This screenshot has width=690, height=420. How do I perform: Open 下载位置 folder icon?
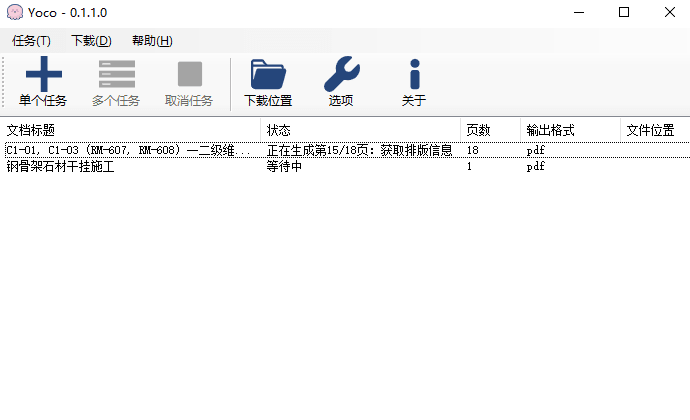click(268, 75)
